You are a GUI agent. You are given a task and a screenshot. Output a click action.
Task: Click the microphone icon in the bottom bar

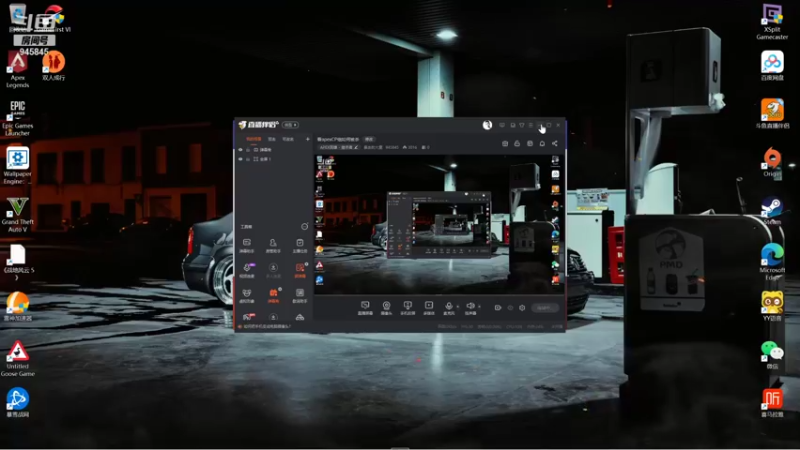pyautogui.click(x=448, y=308)
